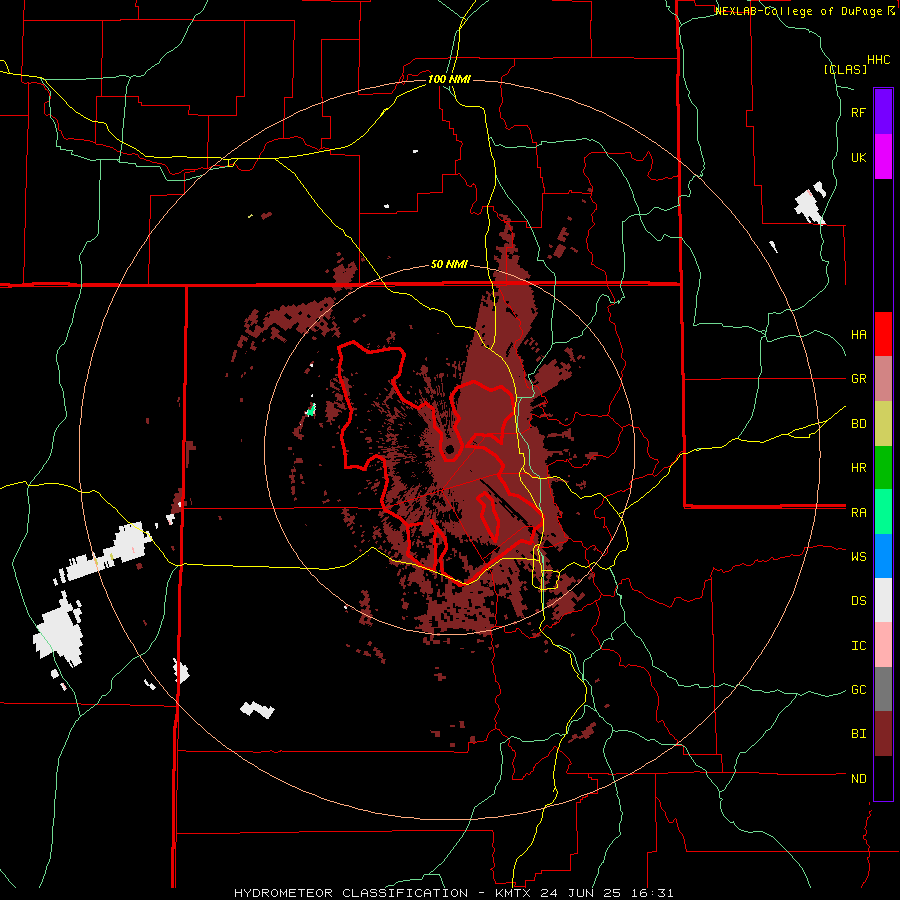Click the IC pink legend swatch

883,645
